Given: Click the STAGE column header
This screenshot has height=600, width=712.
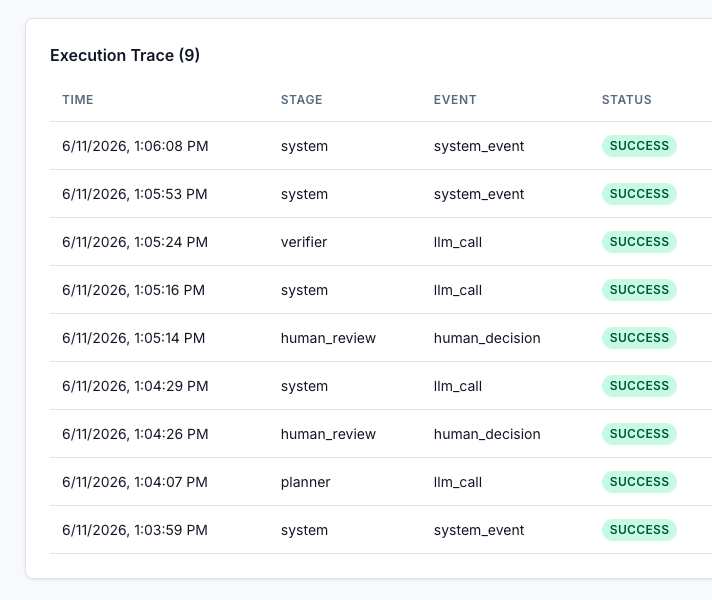Looking at the screenshot, I should (302, 99).
